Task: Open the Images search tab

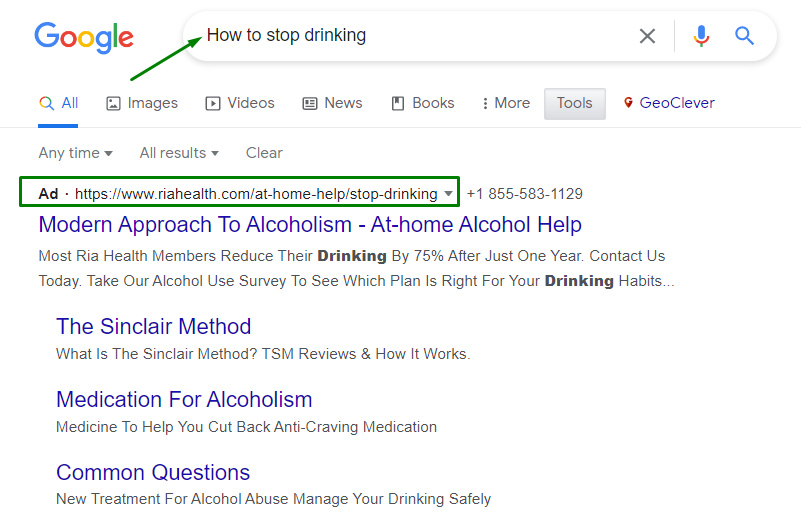Action: (x=142, y=103)
